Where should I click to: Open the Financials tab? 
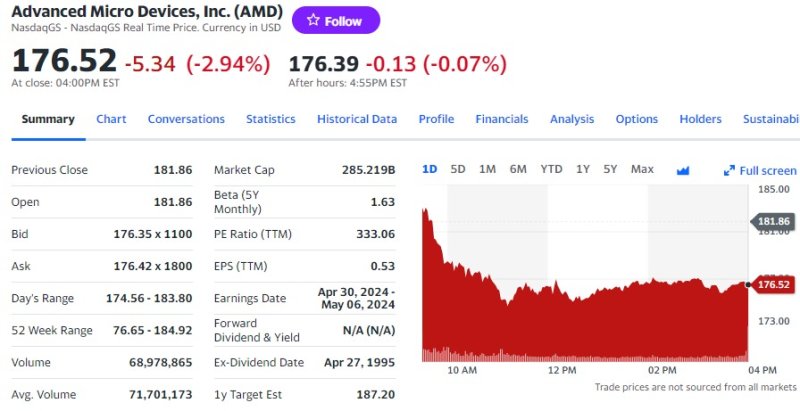tap(502, 119)
